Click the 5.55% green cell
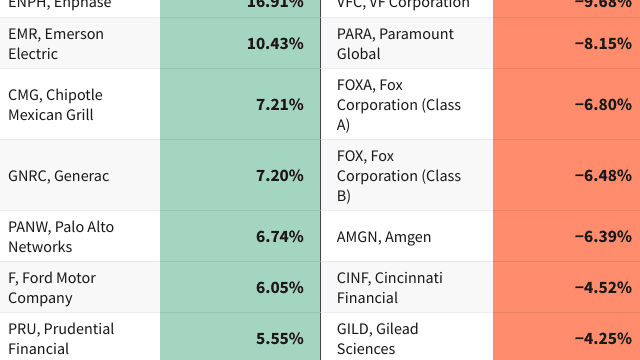640x360 pixels. tap(240, 337)
